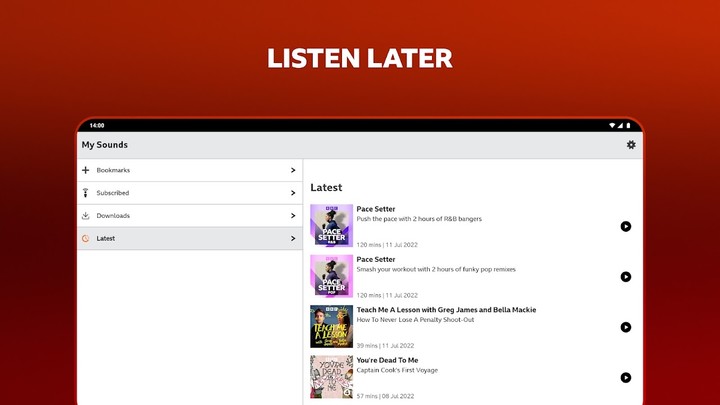Click the Downloads arrow icon

[86, 216]
